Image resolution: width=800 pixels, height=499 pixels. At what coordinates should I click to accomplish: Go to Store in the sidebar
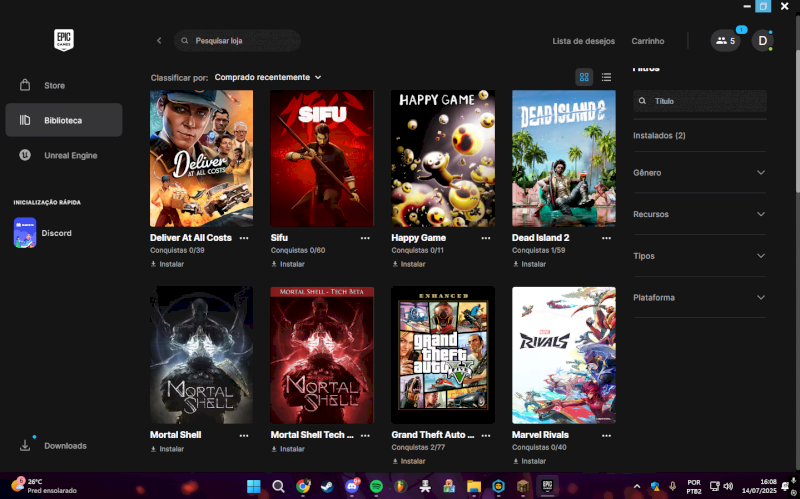tap(54, 85)
